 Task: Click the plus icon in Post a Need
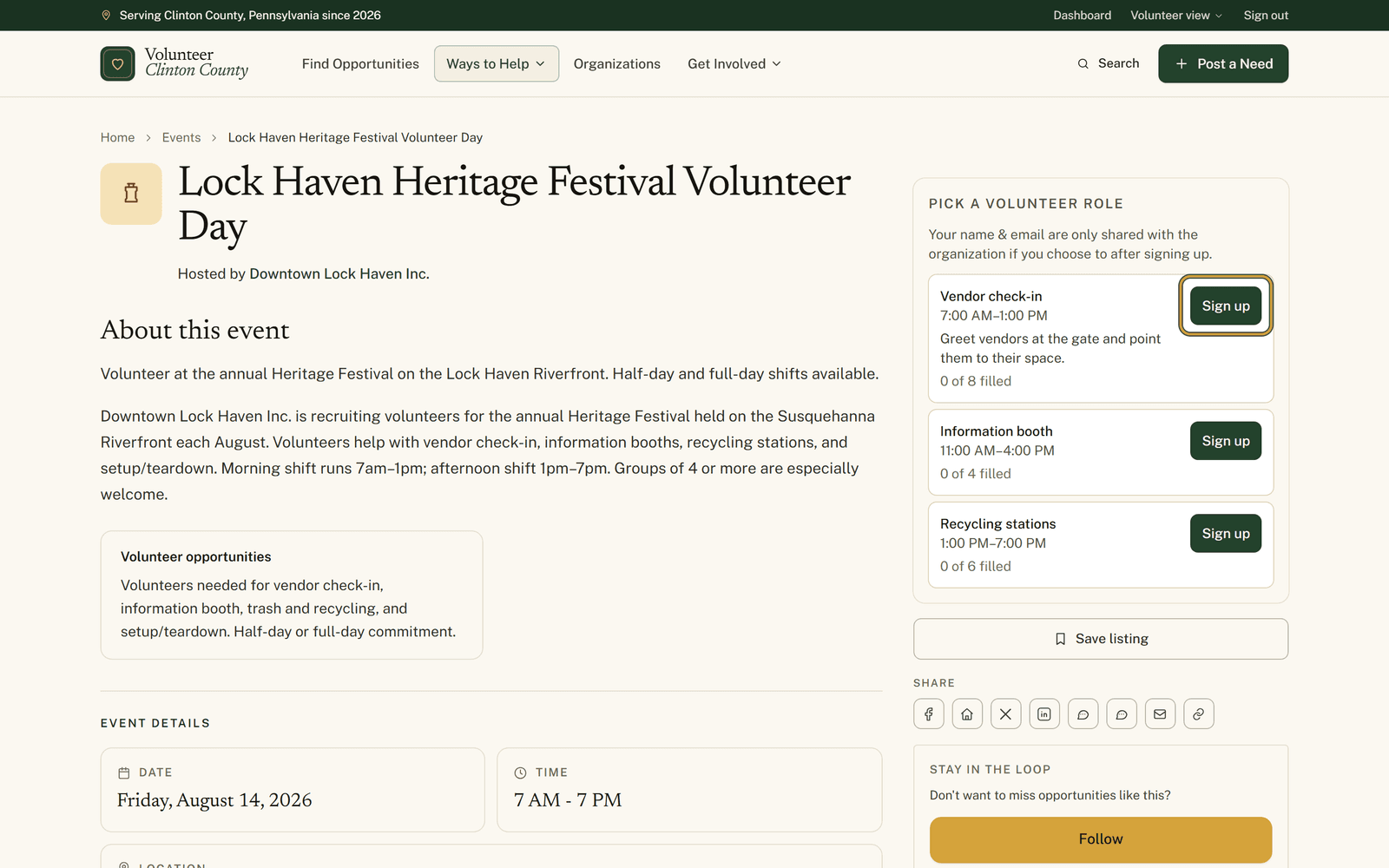(1182, 63)
